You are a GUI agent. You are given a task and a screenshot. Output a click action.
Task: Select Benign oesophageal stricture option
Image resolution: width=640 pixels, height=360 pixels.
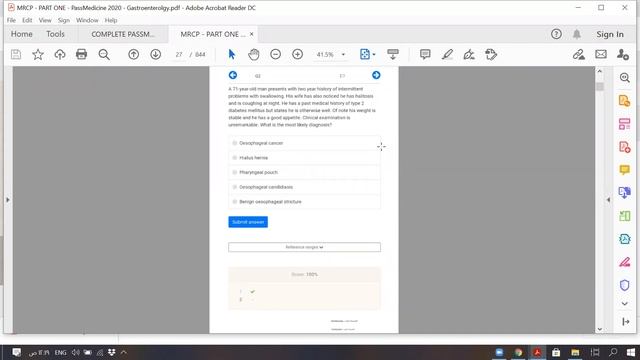point(304,202)
